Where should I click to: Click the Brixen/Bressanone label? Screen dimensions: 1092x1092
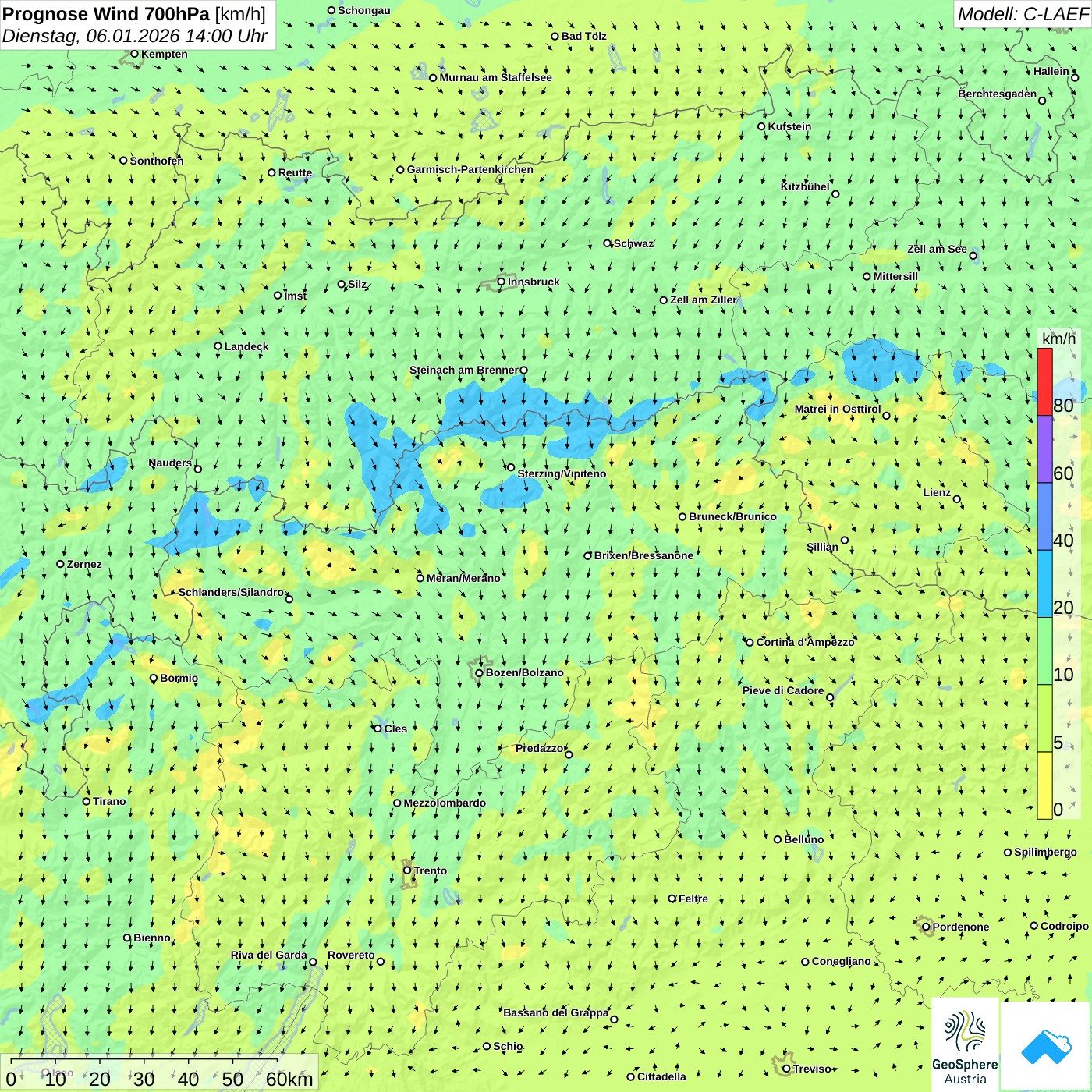click(x=643, y=555)
